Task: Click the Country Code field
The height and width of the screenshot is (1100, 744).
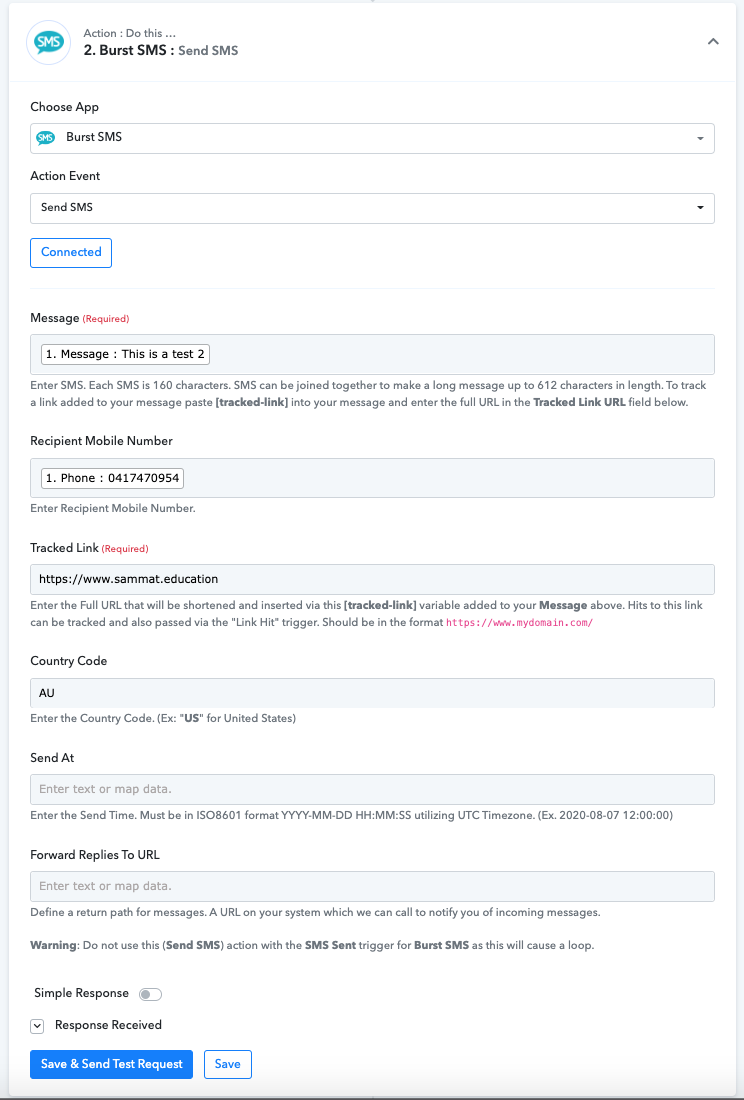Action: point(372,693)
